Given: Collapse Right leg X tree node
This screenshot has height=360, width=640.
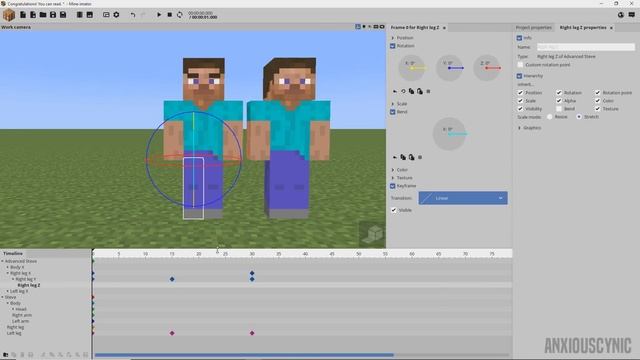Looking at the screenshot, I should tap(8, 273).
